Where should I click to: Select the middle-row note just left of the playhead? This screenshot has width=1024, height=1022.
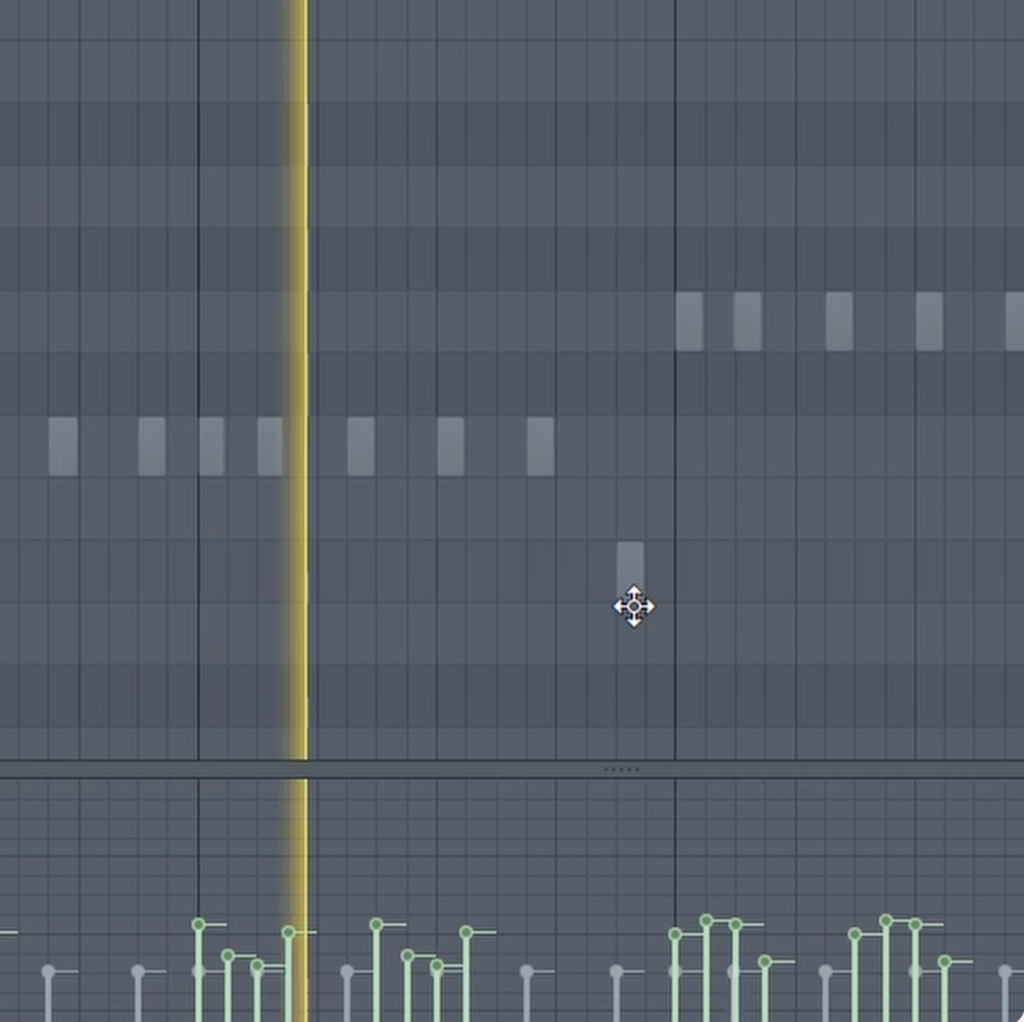[270, 447]
